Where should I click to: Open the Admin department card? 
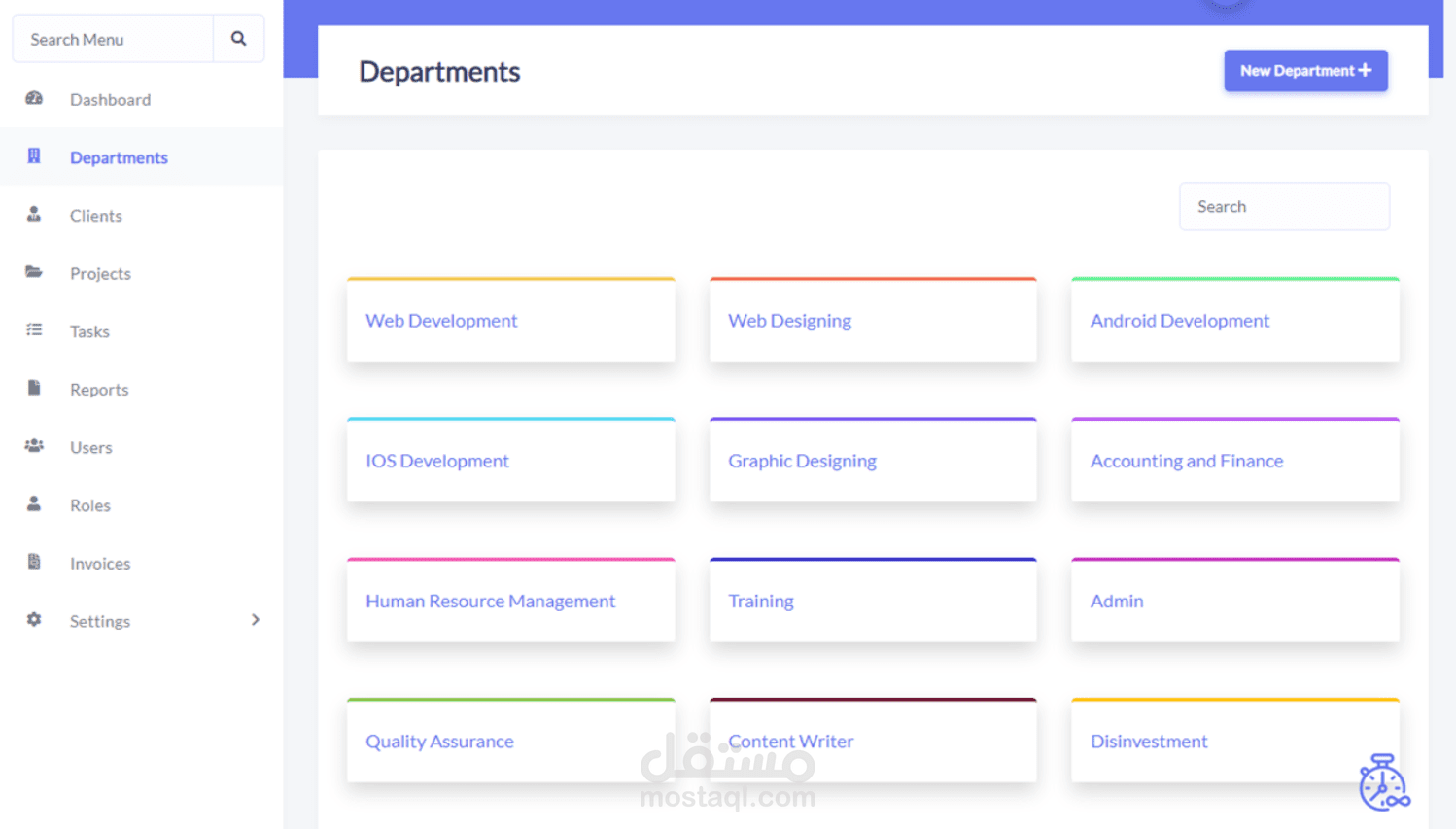[x=1234, y=600]
